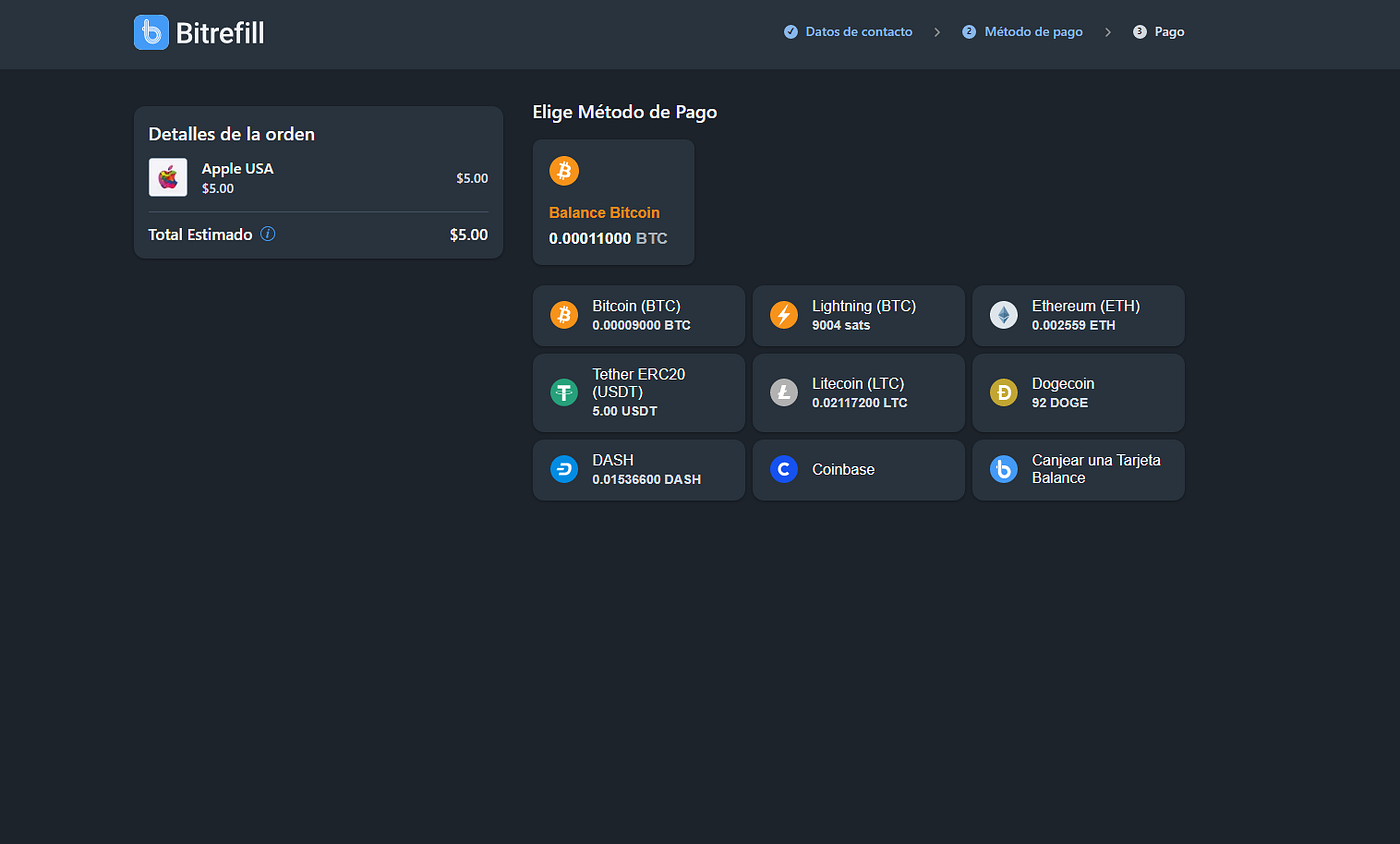Click the 9004 sats amount
Viewport: 1400px width, 844px height.
coord(841,325)
